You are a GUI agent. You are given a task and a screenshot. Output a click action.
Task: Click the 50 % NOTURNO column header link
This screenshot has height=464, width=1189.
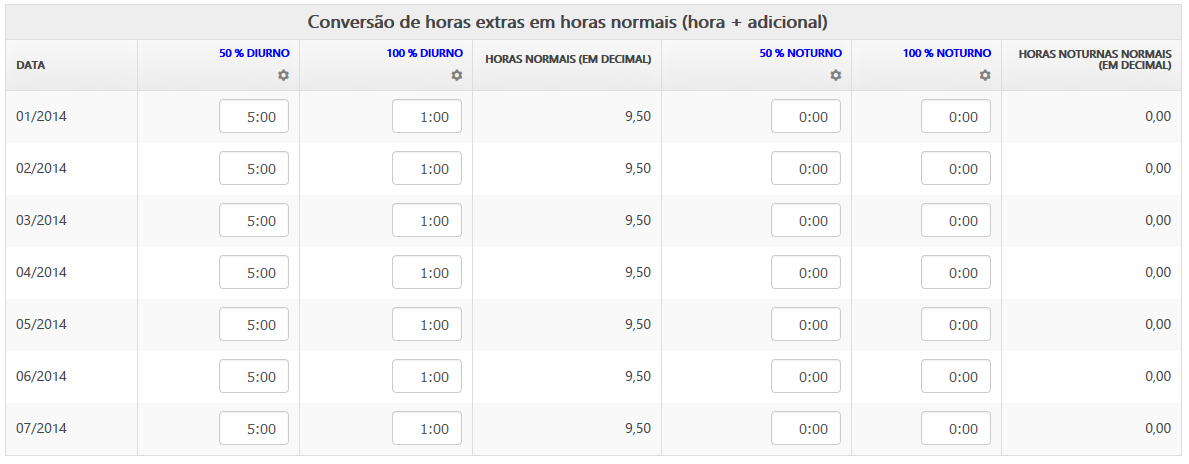(801, 53)
